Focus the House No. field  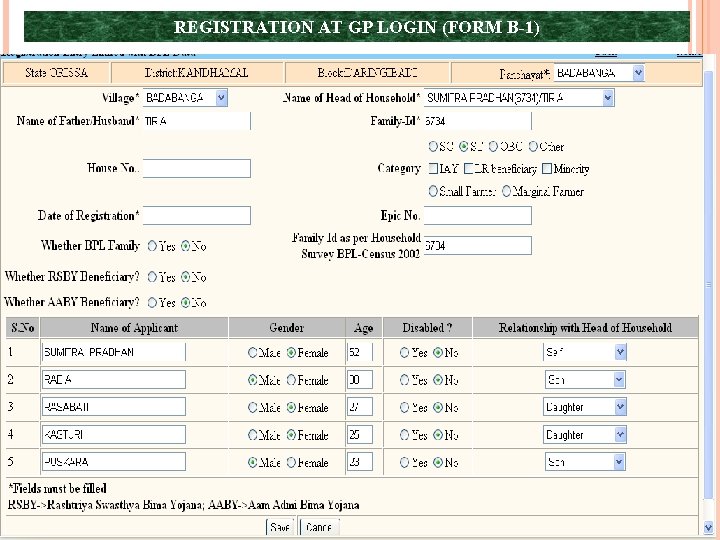[197, 169]
